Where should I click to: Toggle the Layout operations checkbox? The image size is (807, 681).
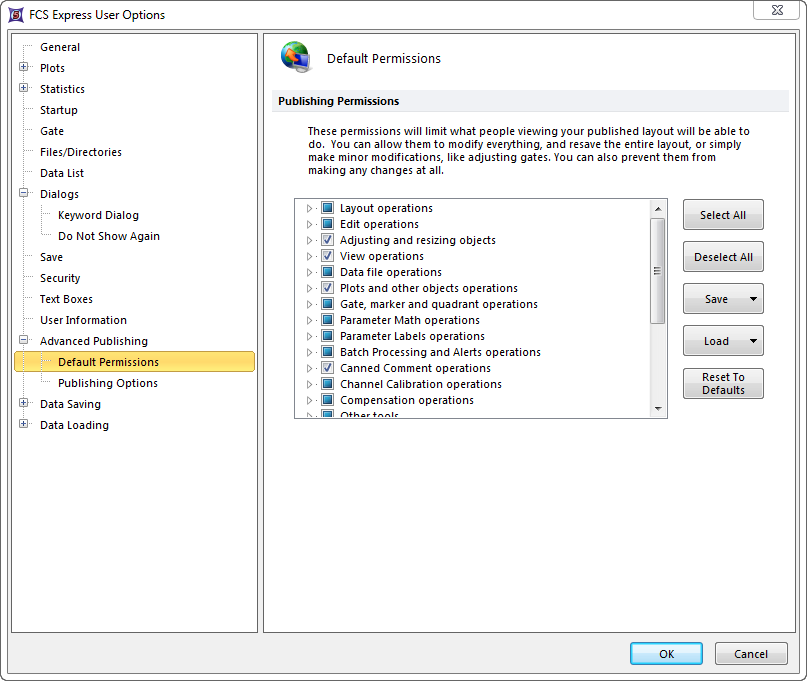[x=327, y=208]
